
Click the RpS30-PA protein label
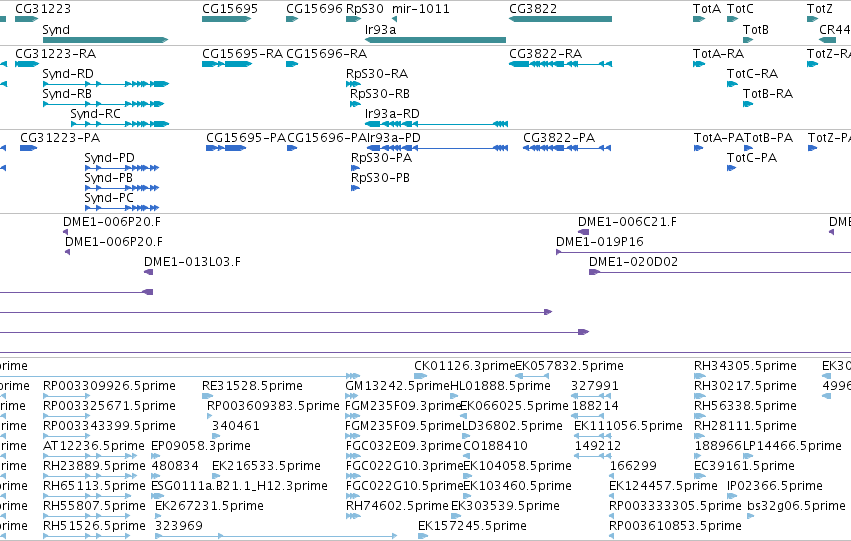382,158
